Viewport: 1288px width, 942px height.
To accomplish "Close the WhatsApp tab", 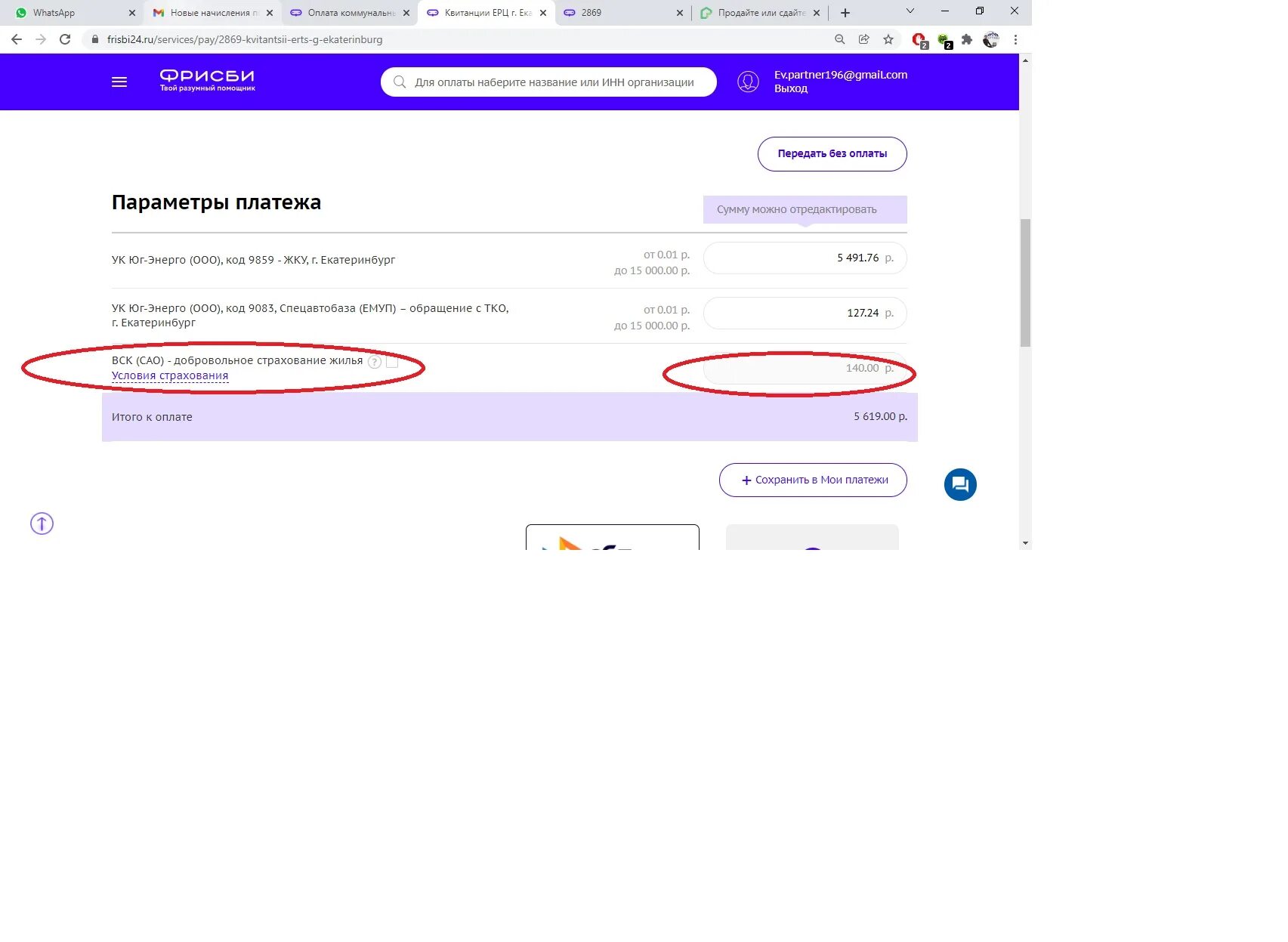I will point(132,13).
